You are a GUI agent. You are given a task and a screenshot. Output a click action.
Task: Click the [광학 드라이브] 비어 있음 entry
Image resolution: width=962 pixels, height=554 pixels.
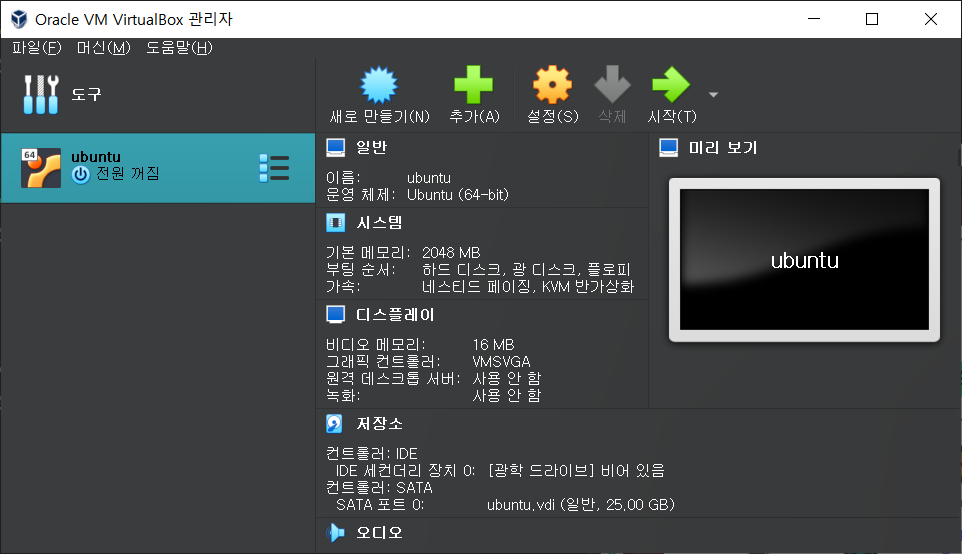click(576, 471)
